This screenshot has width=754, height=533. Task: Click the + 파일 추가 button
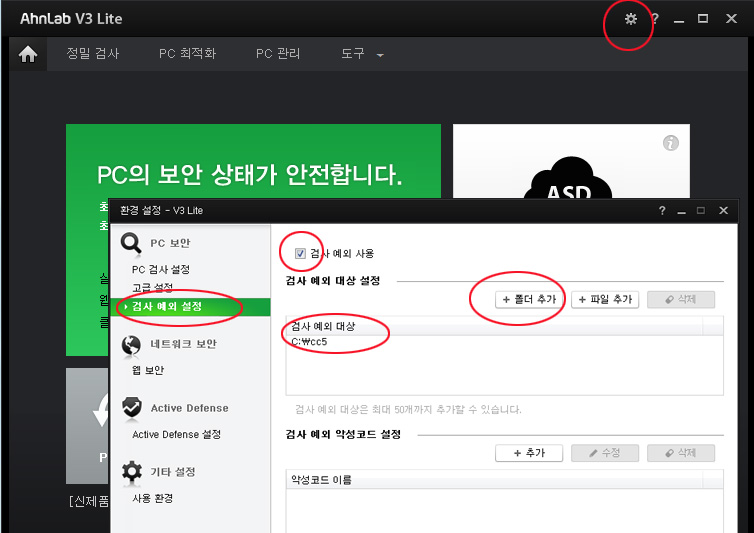point(605,300)
